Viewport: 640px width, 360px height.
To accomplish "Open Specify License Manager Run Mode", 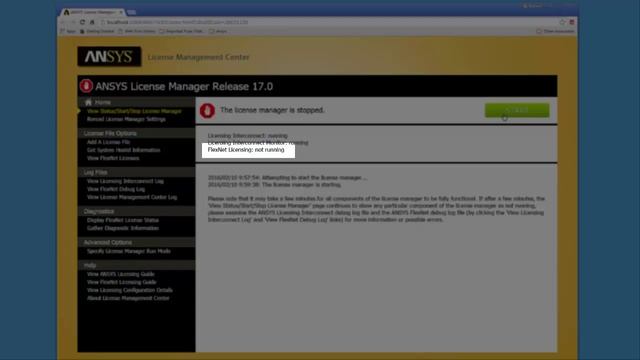I will click(x=129, y=251).
